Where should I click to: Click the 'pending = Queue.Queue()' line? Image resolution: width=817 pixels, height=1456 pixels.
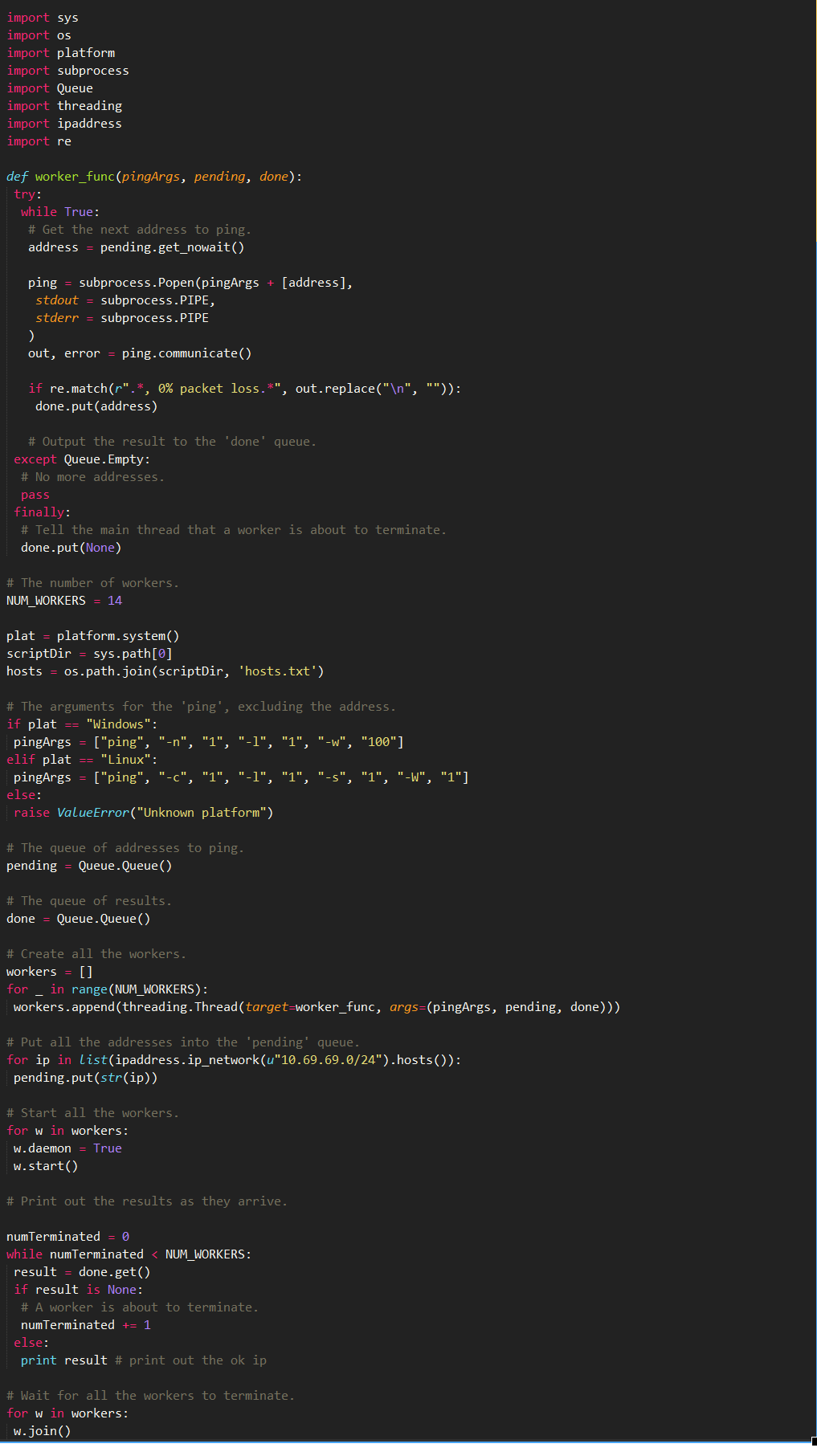[89, 866]
